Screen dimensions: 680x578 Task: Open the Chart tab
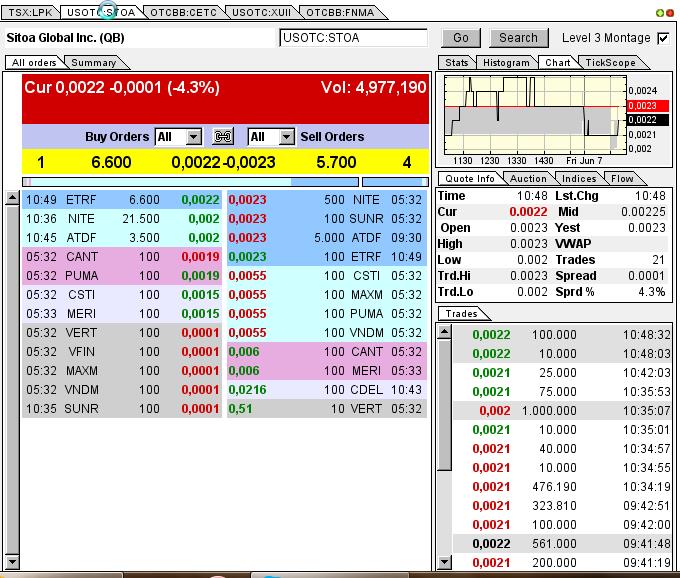(558, 62)
